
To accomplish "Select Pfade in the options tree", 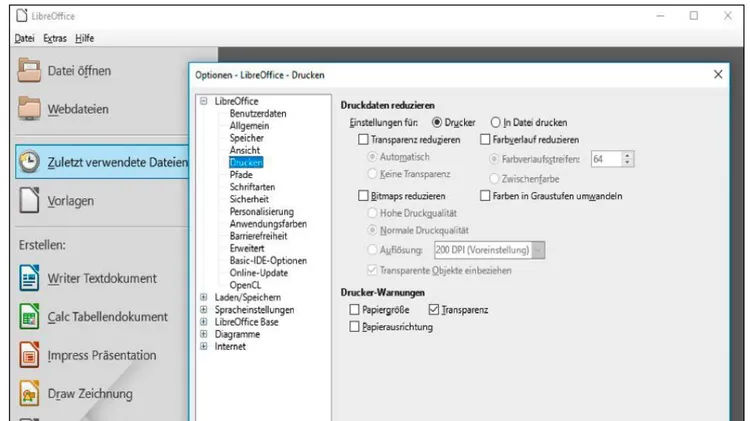I will 241,175.
